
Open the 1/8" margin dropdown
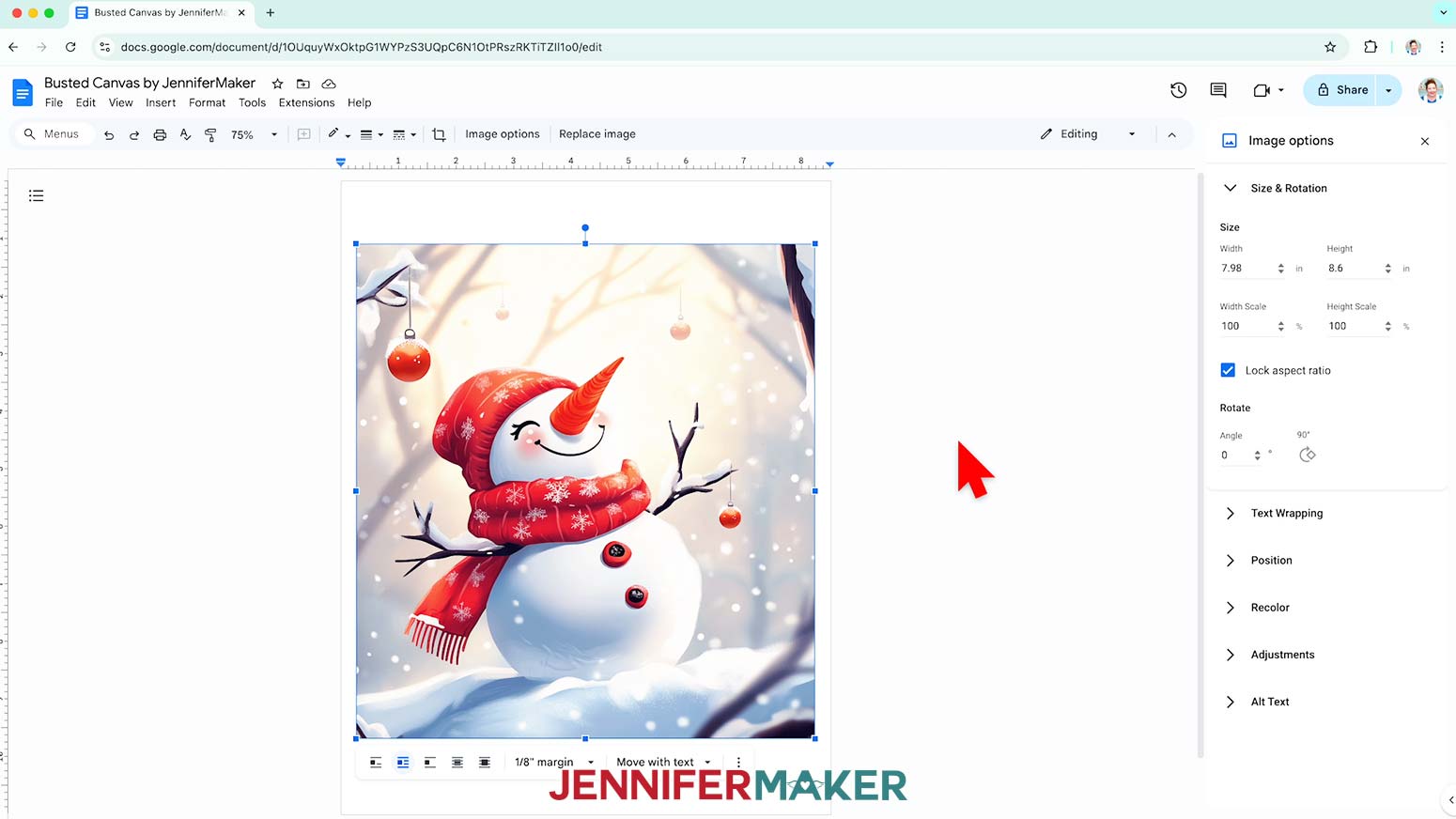554,763
